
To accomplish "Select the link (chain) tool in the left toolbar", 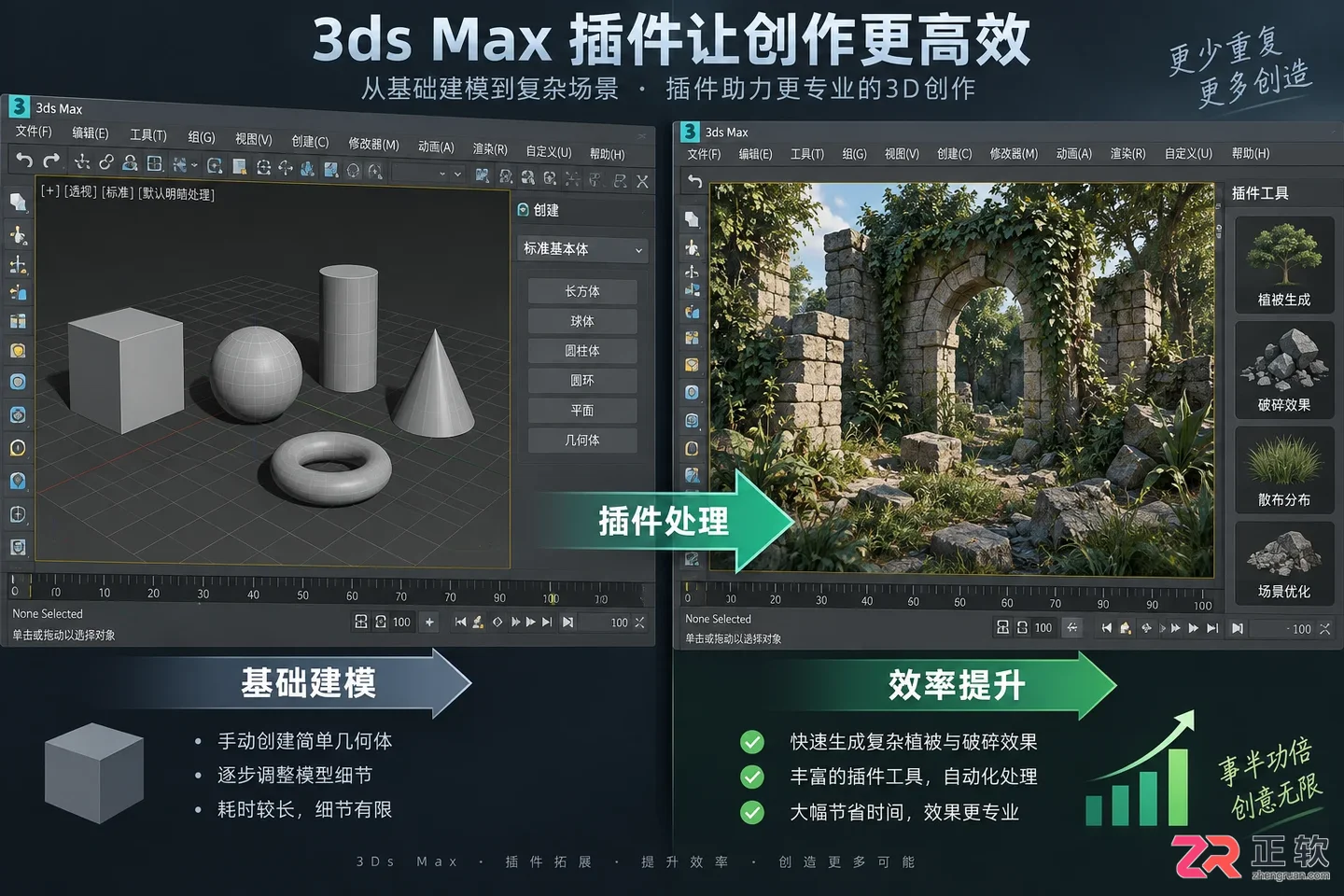I will 105,162.
